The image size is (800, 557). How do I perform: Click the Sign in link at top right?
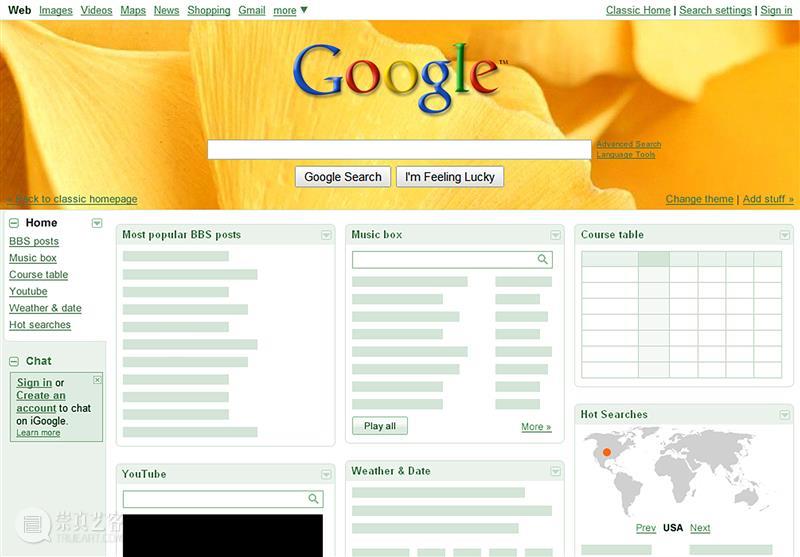[x=776, y=10]
